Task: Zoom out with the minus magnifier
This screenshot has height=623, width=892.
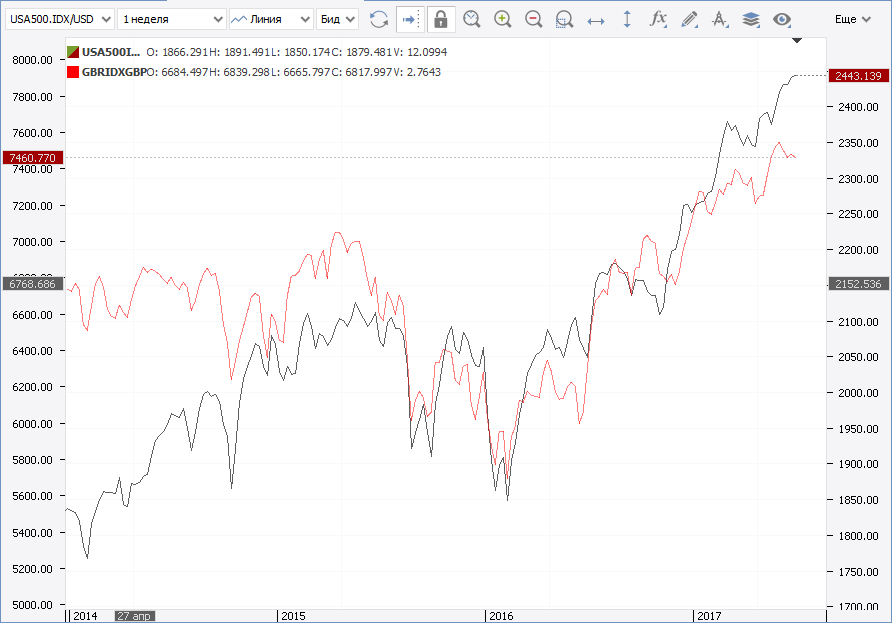Action: coord(534,19)
